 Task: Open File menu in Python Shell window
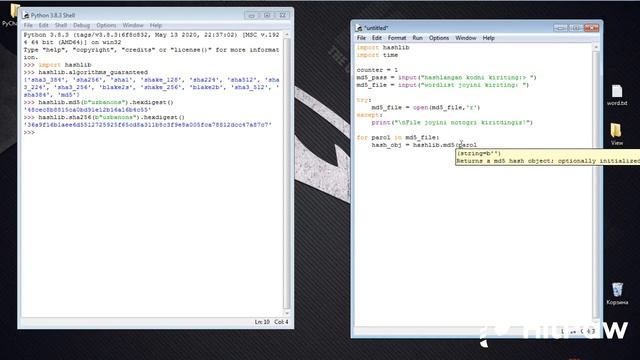click(x=28, y=25)
